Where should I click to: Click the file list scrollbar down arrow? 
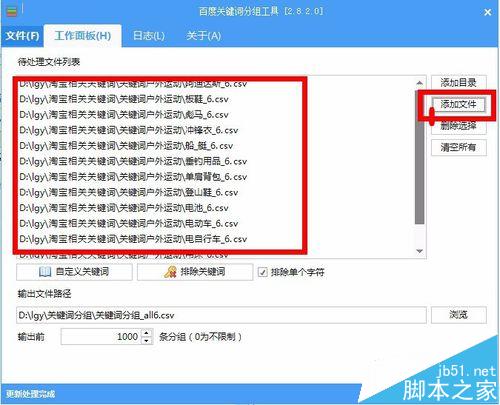420,251
